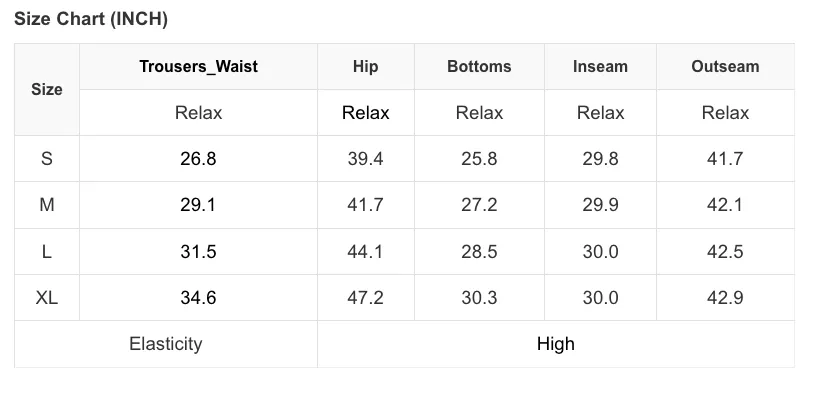Select the L size row label
The height and width of the screenshot is (400, 824).
[47, 252]
